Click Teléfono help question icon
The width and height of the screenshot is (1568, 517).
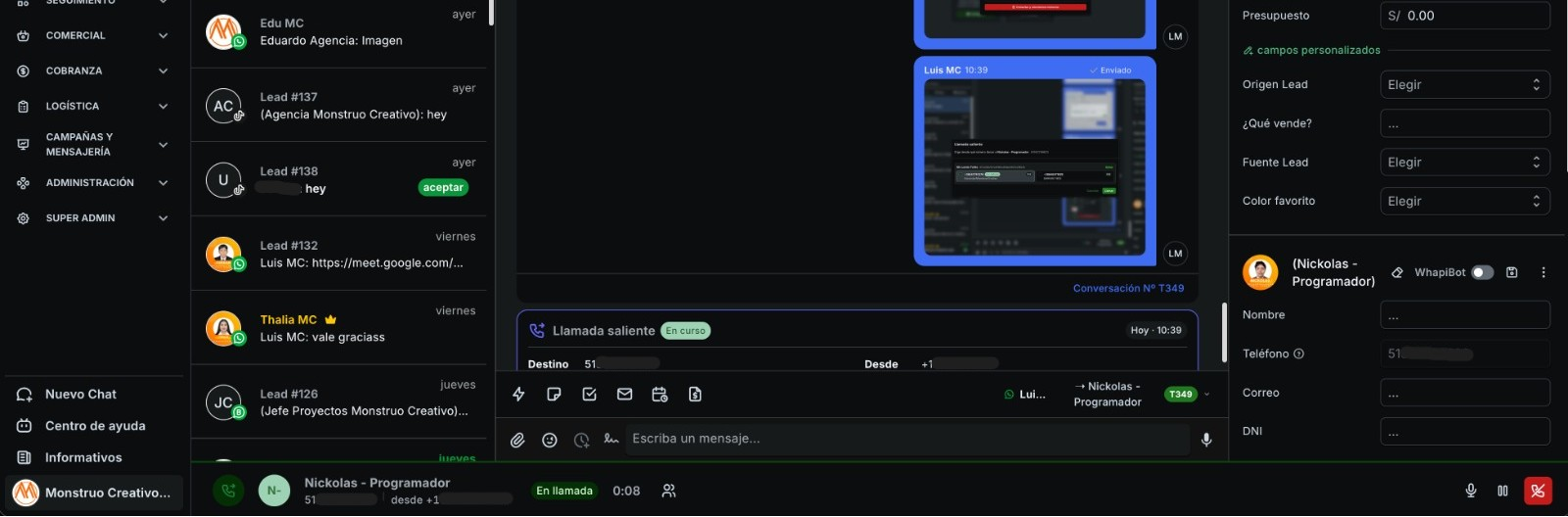tap(1298, 353)
